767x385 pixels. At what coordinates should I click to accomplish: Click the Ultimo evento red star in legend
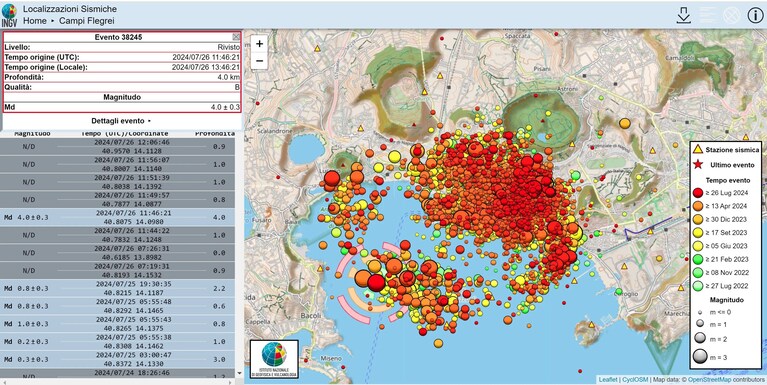(x=698, y=165)
